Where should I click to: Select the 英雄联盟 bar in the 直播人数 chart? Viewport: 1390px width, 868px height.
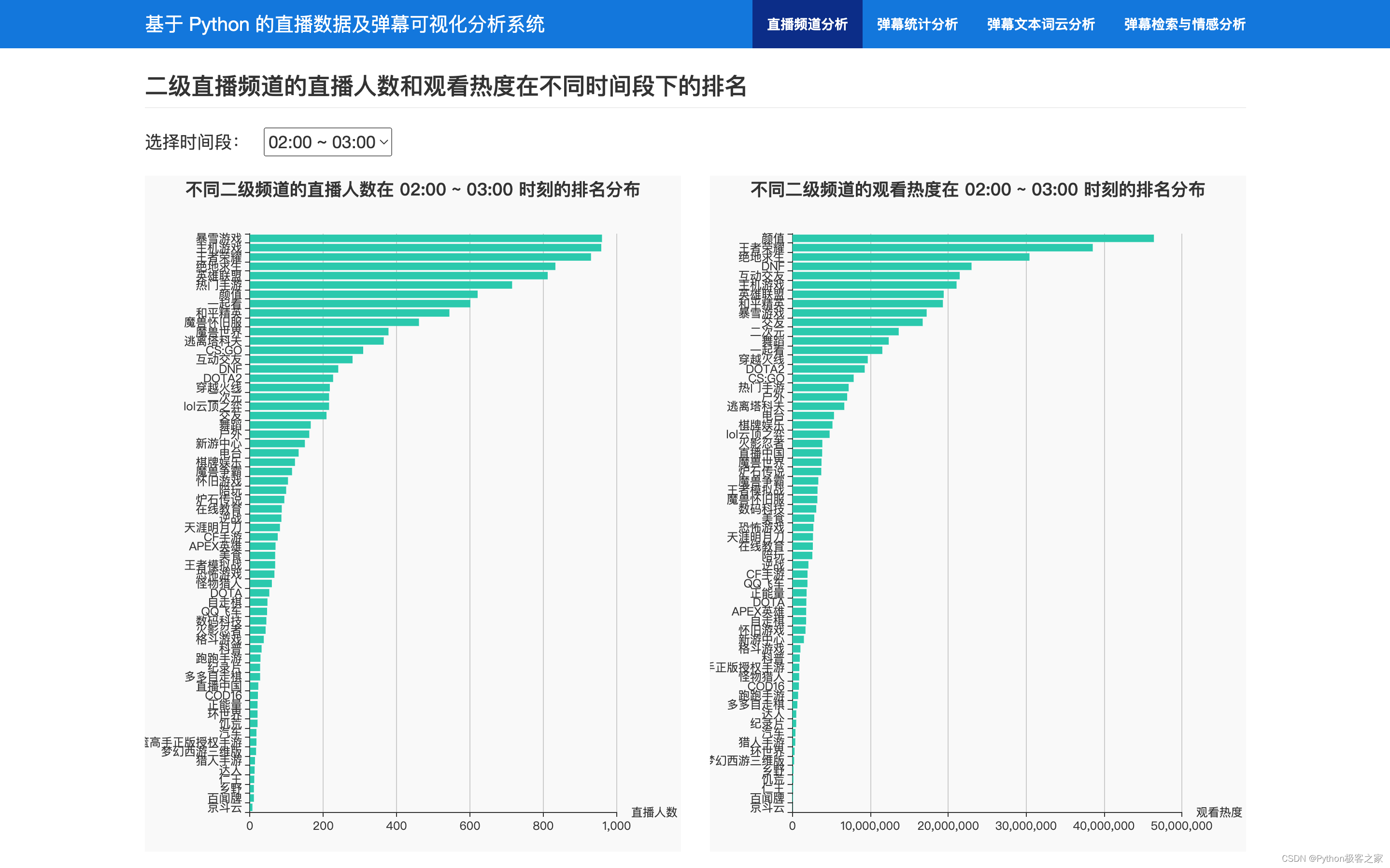pos(398,276)
